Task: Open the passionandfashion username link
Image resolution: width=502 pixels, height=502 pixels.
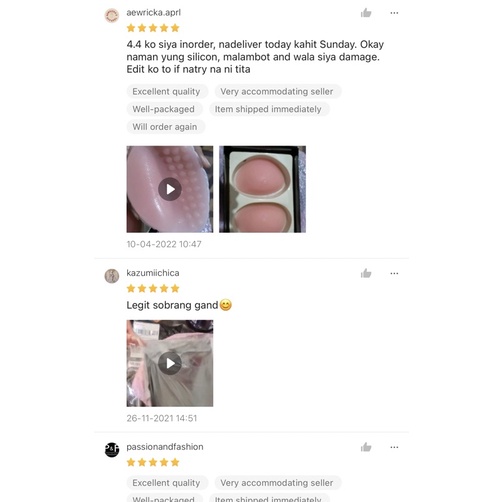Action: click(x=165, y=447)
